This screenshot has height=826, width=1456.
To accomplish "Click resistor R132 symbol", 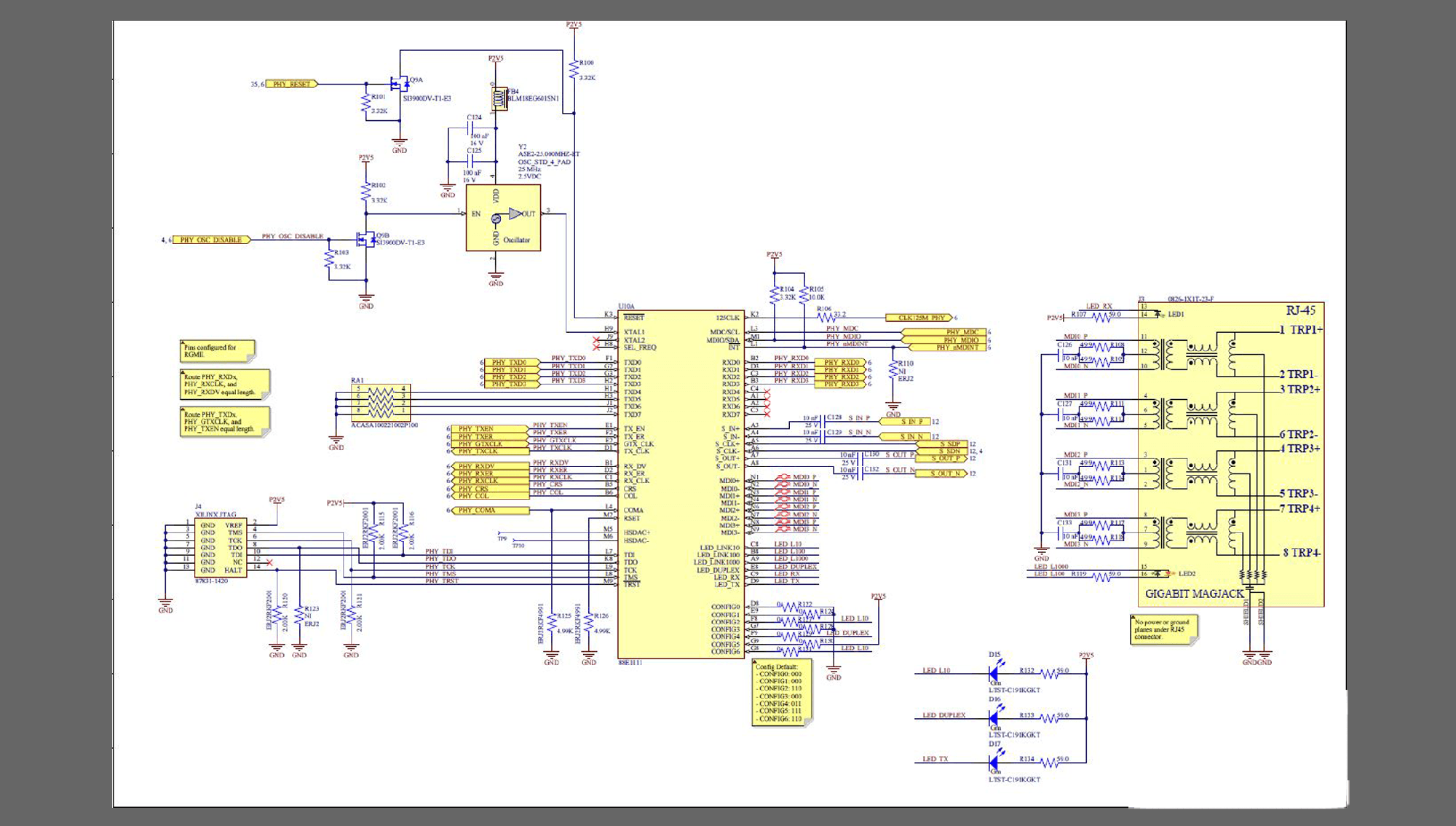I will (1049, 673).
